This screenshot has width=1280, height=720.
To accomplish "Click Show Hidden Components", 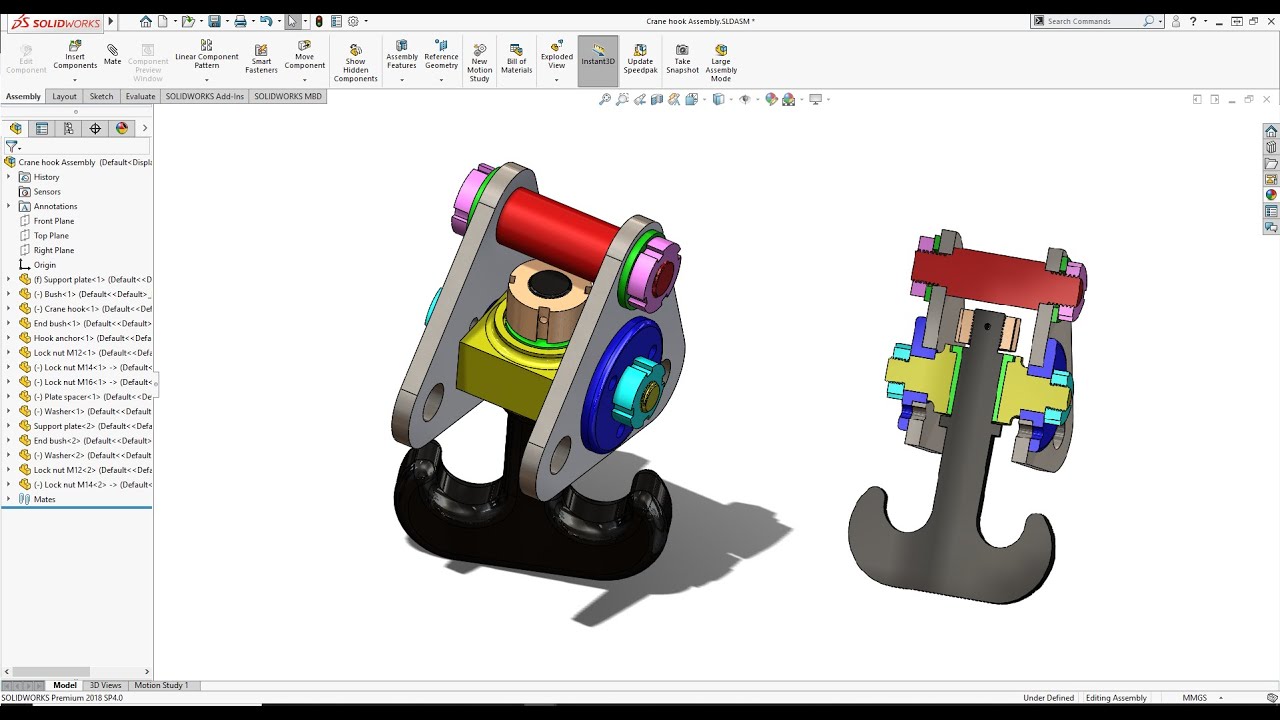I will point(355,63).
